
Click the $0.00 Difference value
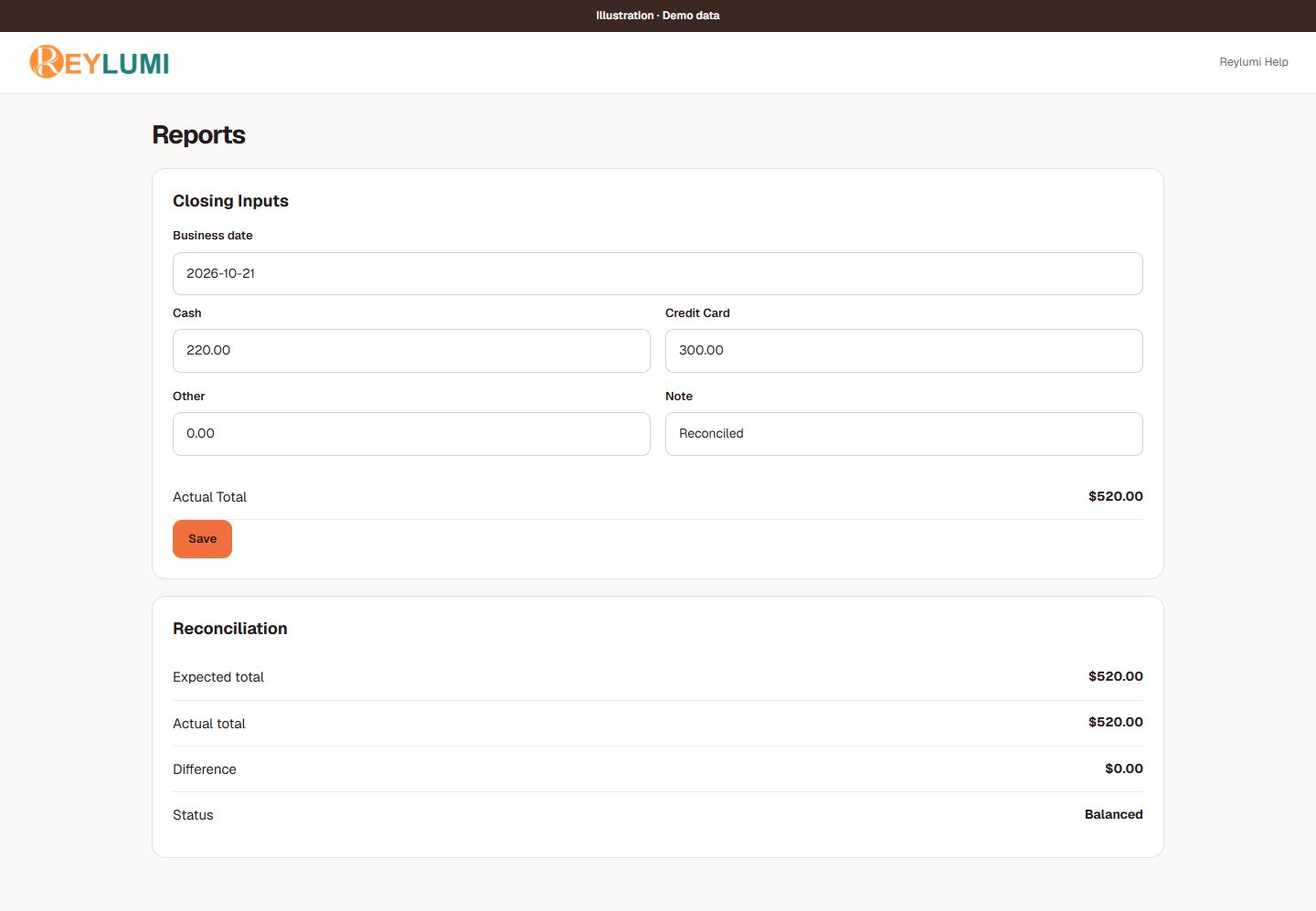pyautogui.click(x=1124, y=768)
